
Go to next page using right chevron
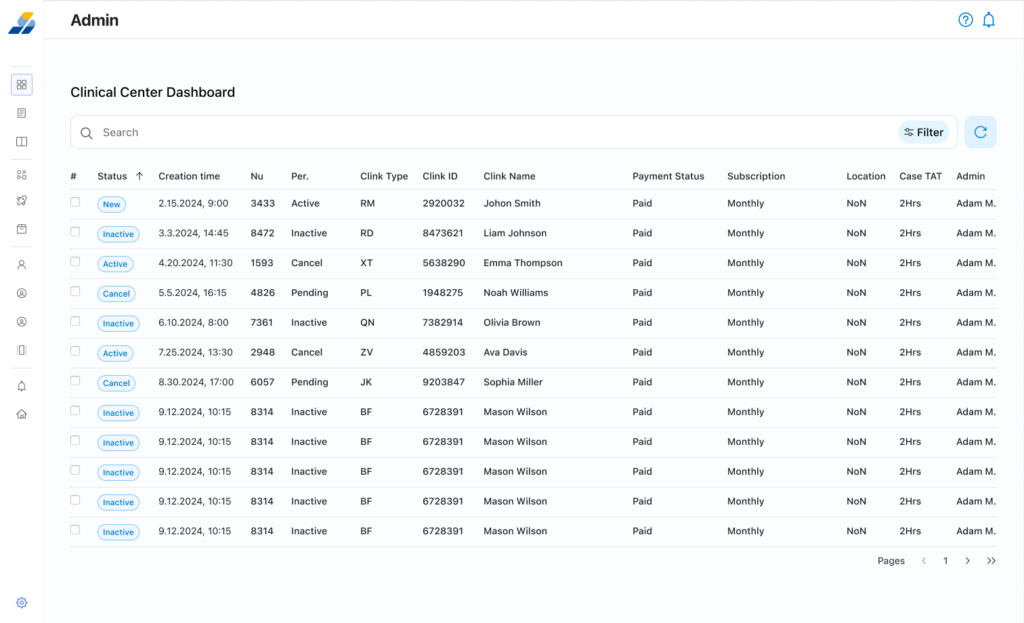tap(967, 561)
